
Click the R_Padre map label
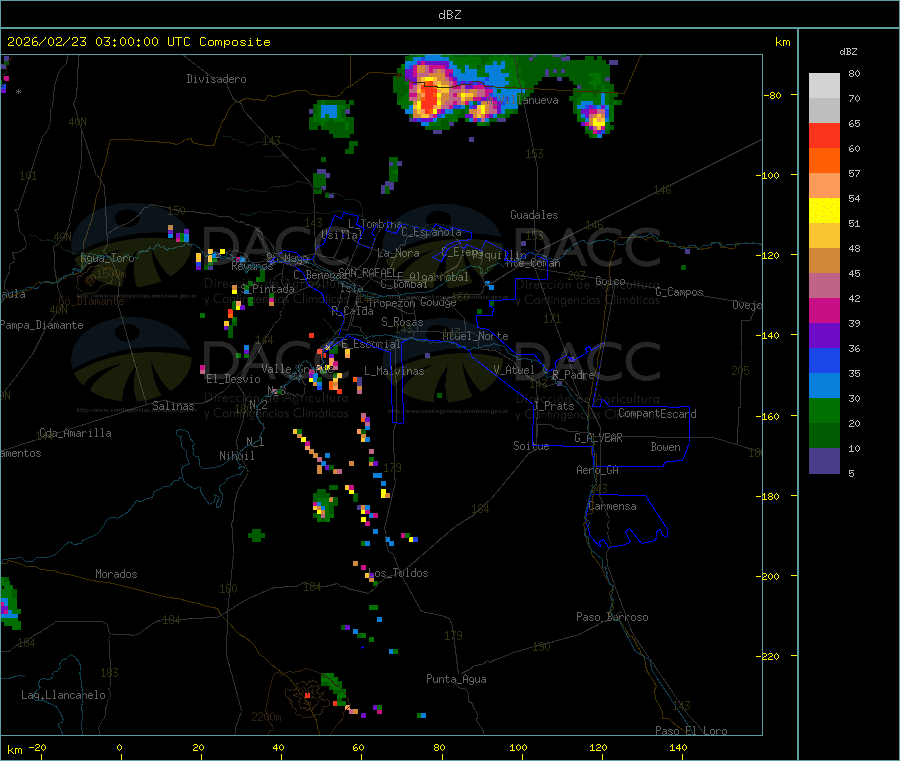[x=573, y=375]
